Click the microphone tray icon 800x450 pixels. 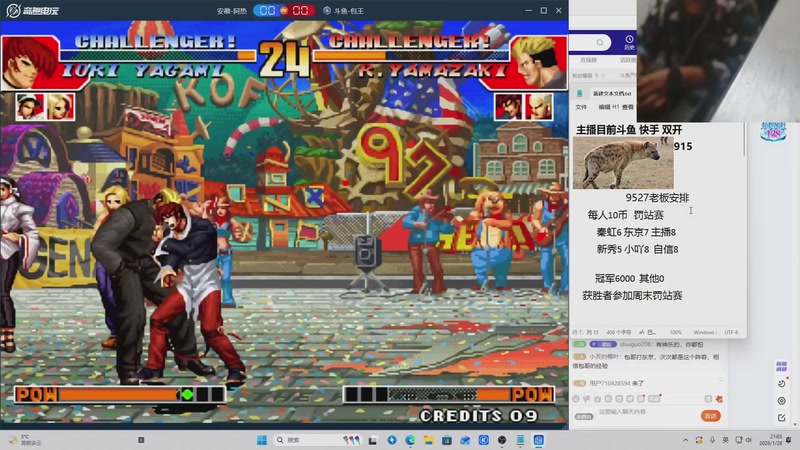pyautogui.click(x=712, y=440)
